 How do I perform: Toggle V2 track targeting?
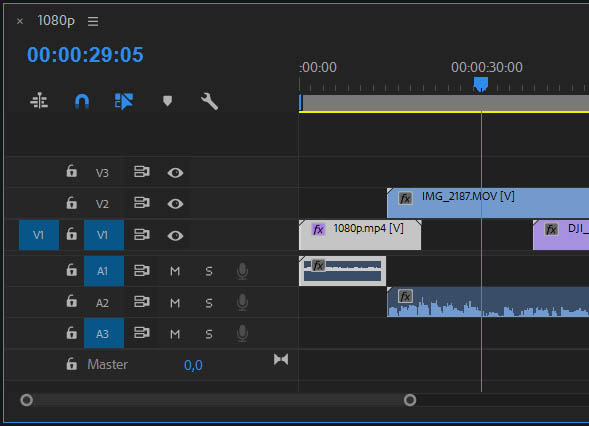[102, 204]
